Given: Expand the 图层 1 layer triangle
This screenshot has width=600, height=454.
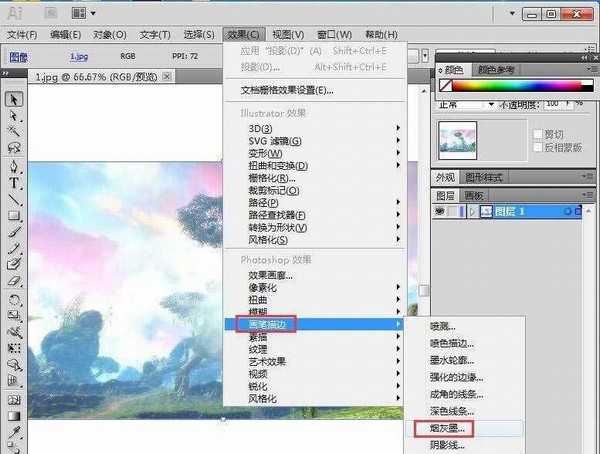Looking at the screenshot, I should click(473, 212).
